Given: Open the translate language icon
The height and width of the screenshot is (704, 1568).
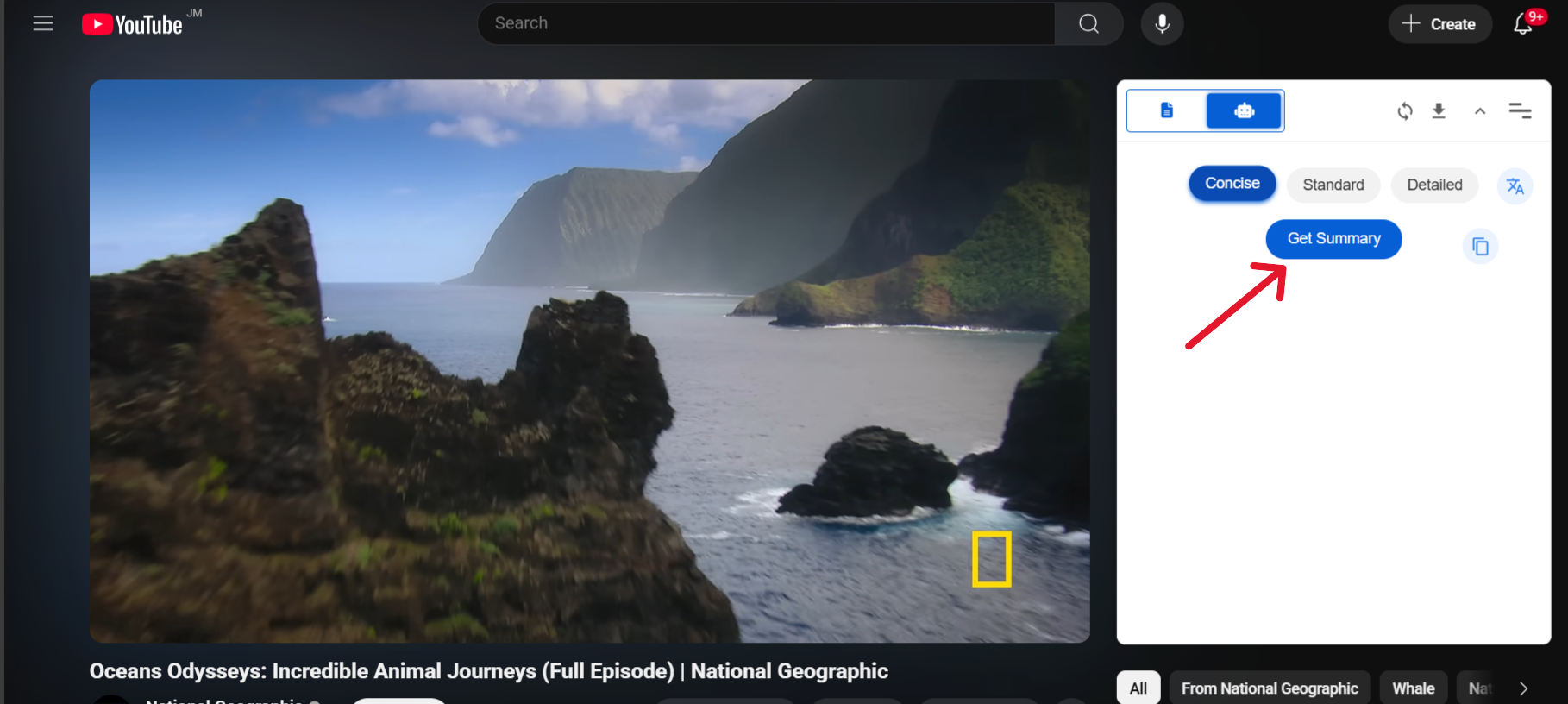Looking at the screenshot, I should pyautogui.click(x=1515, y=186).
